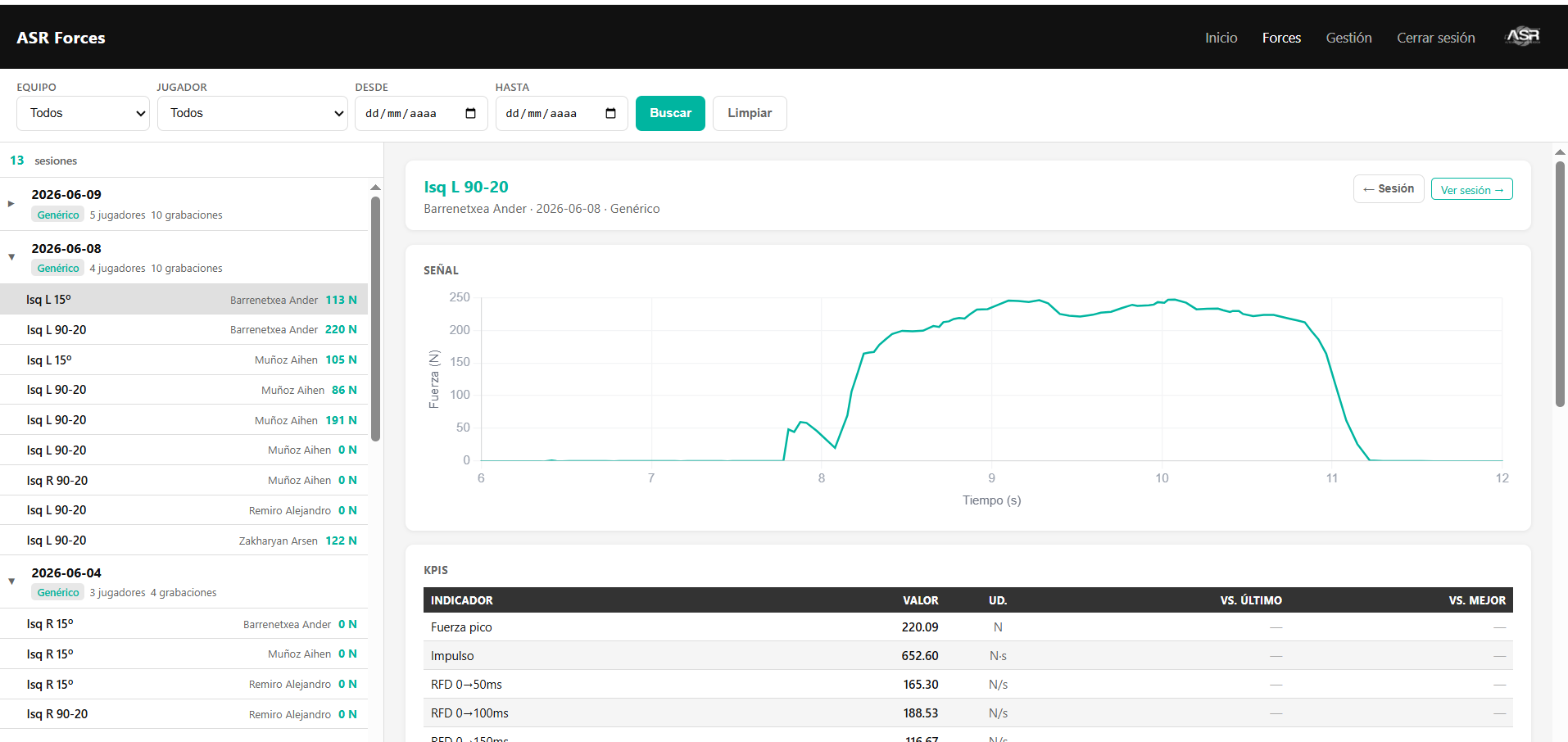Open the Equipo dropdown
1568x742 pixels.
tap(83, 113)
